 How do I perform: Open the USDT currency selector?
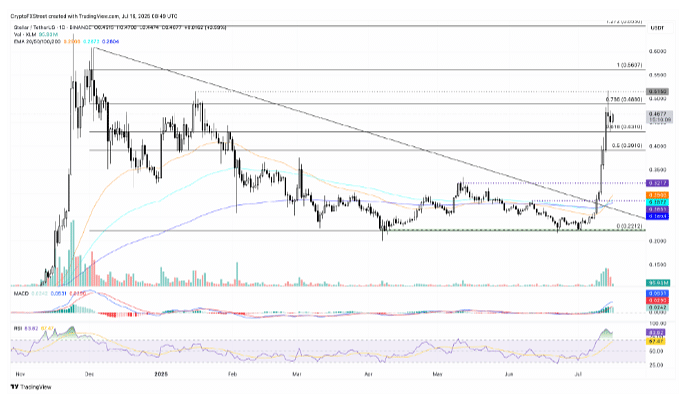point(657,28)
